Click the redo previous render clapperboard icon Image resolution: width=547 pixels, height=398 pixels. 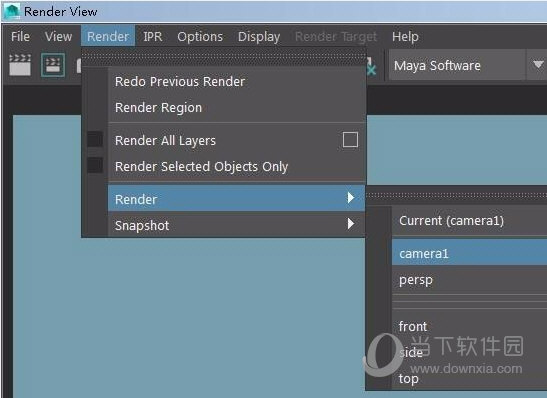[x=20, y=65]
